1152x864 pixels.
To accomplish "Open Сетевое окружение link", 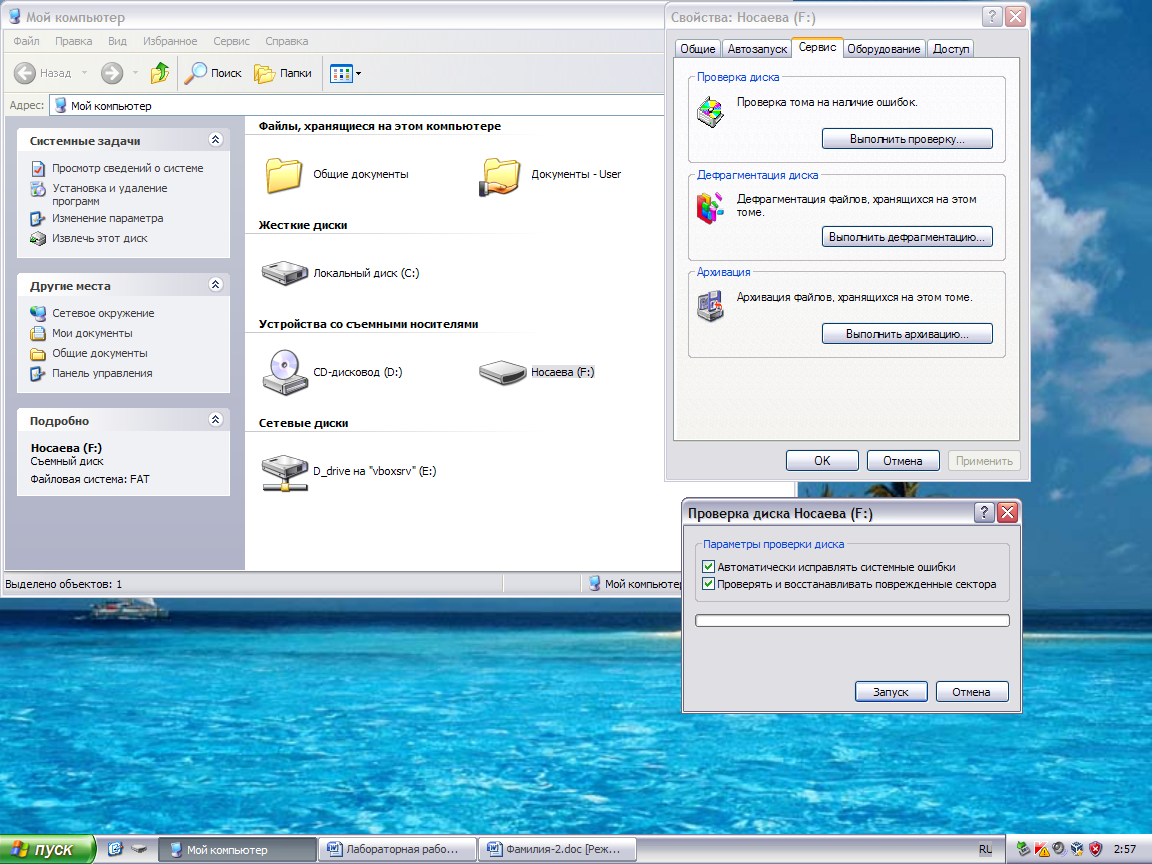I will (103, 313).
